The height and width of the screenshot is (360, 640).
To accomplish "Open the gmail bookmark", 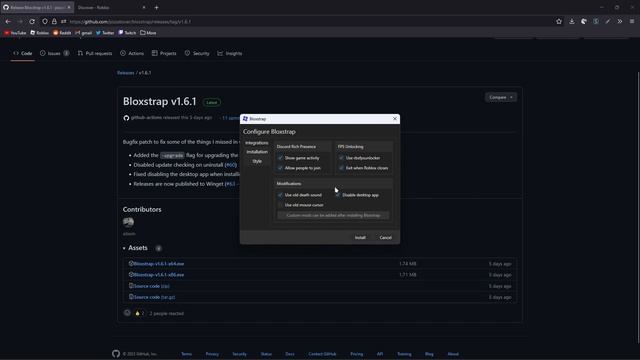I will point(84,33).
